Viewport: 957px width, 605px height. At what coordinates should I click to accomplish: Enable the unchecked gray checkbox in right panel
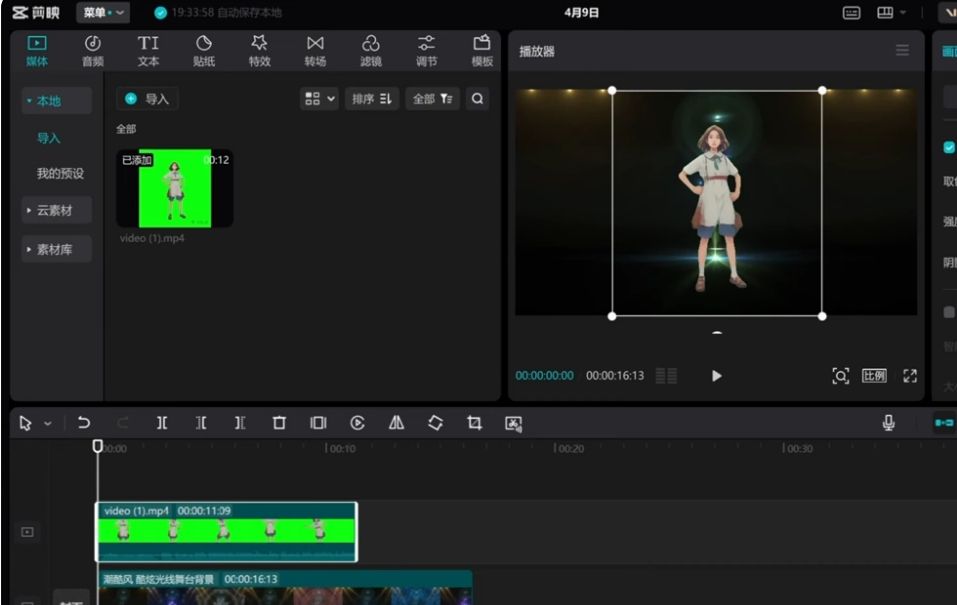(949, 312)
